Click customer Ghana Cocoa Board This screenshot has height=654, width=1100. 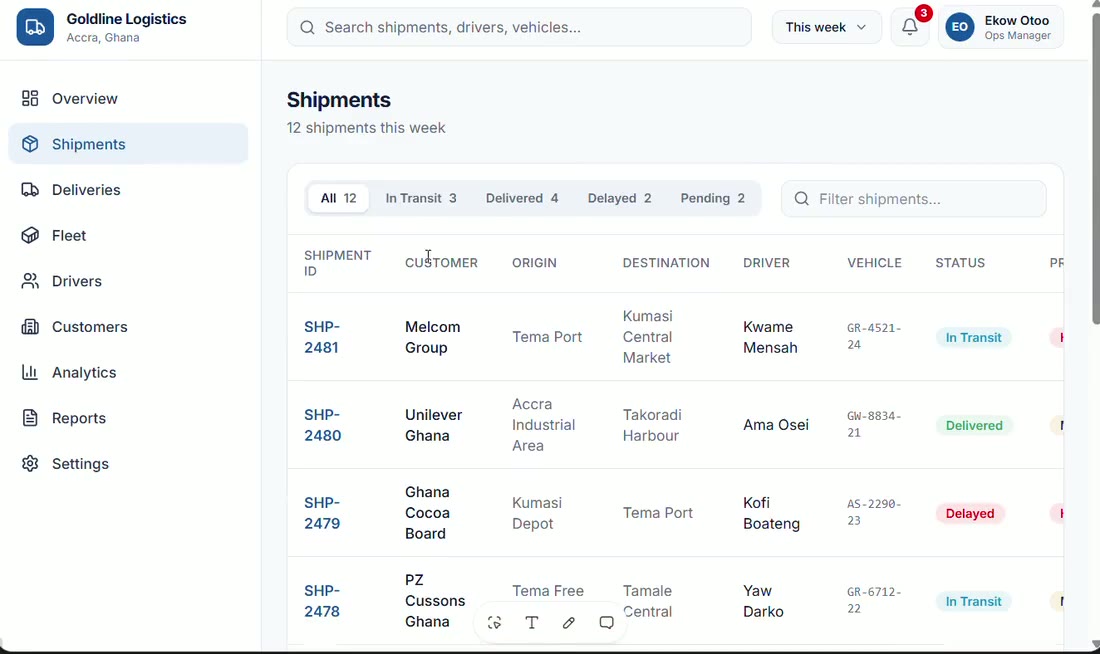427,513
